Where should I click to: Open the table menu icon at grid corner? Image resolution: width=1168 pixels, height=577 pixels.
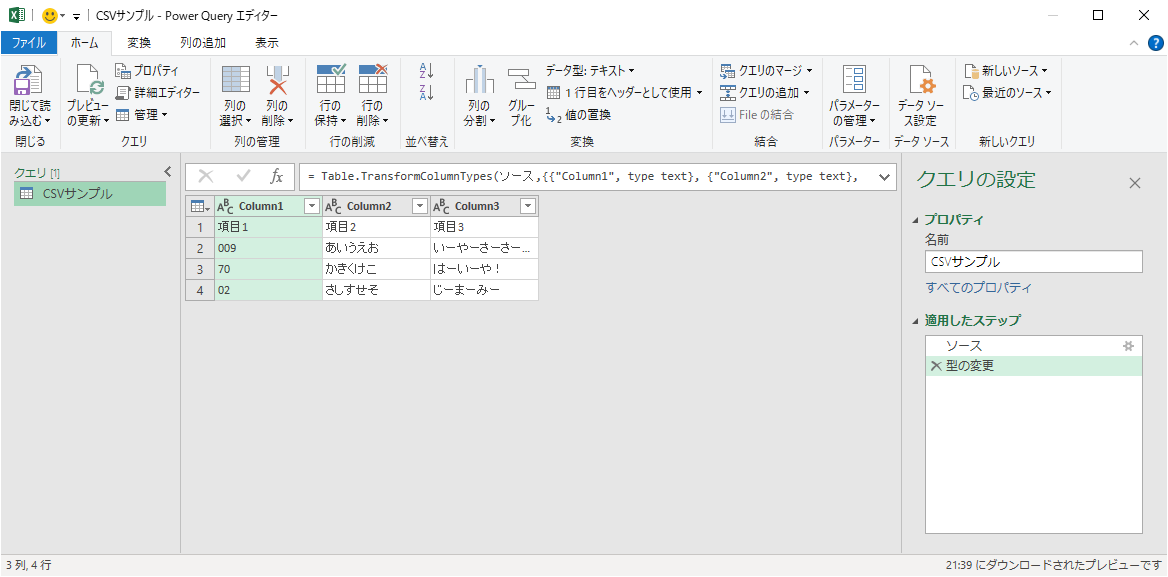(200, 206)
